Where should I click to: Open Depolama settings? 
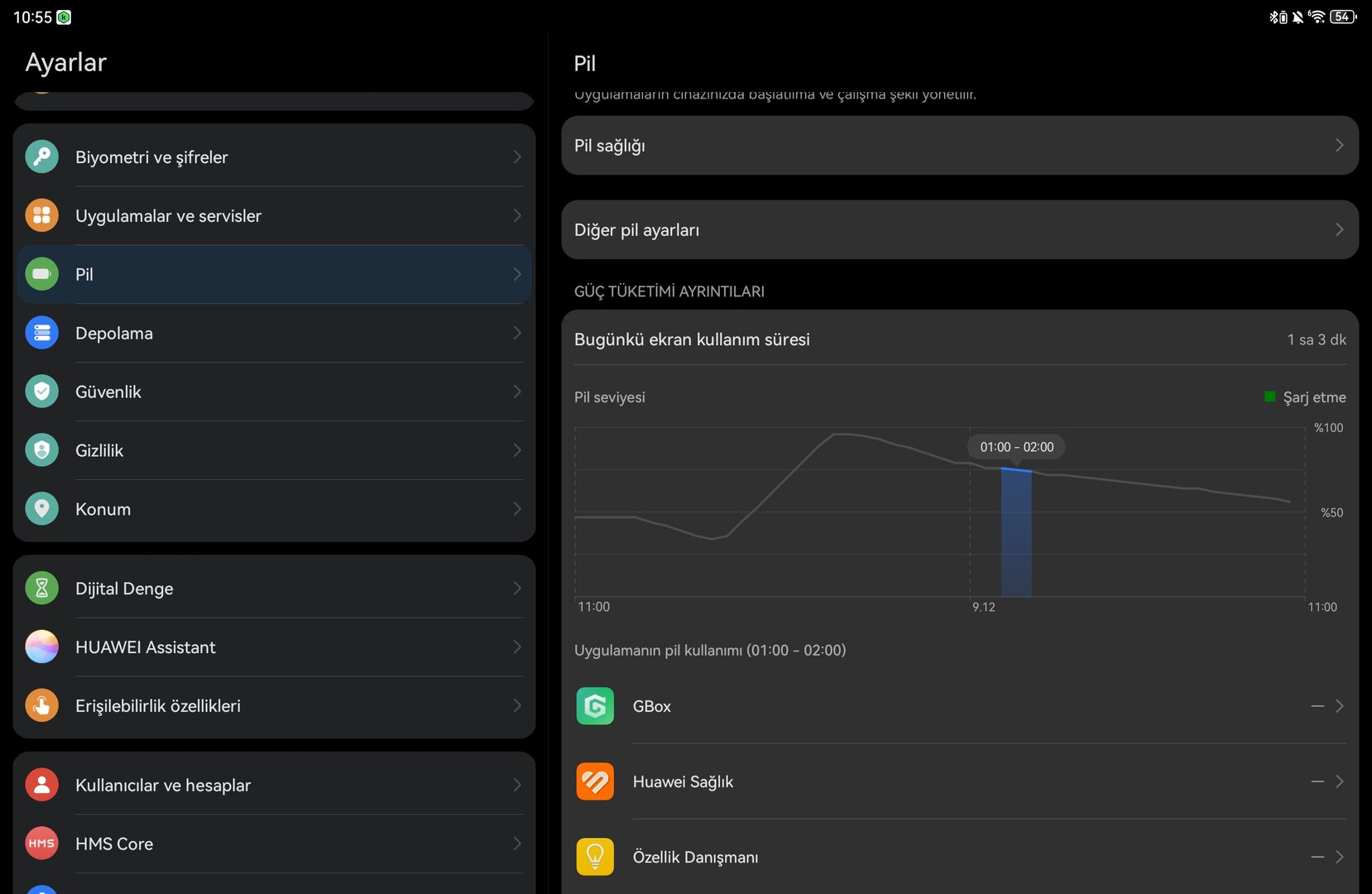pos(274,333)
